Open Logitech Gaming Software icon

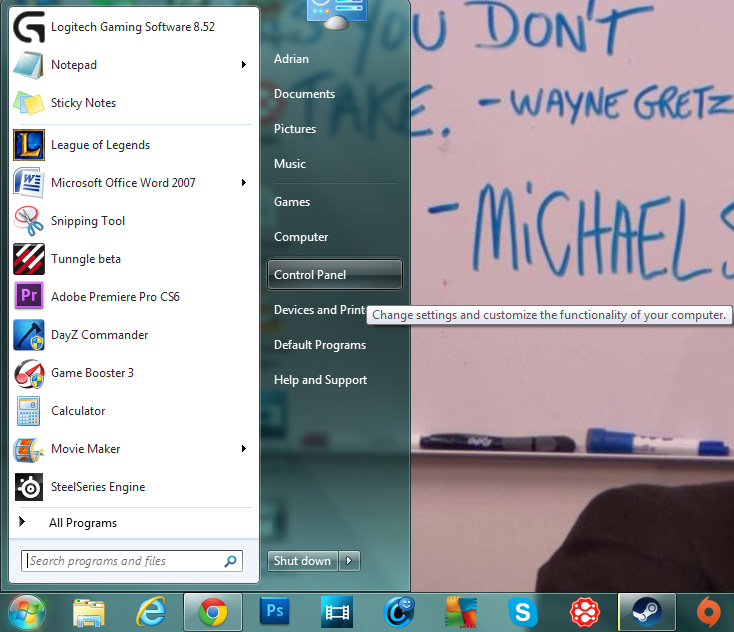tap(29, 27)
